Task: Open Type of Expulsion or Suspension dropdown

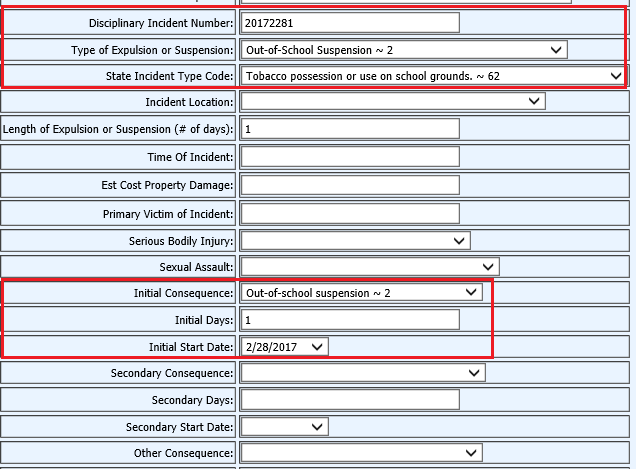Action: (x=404, y=50)
